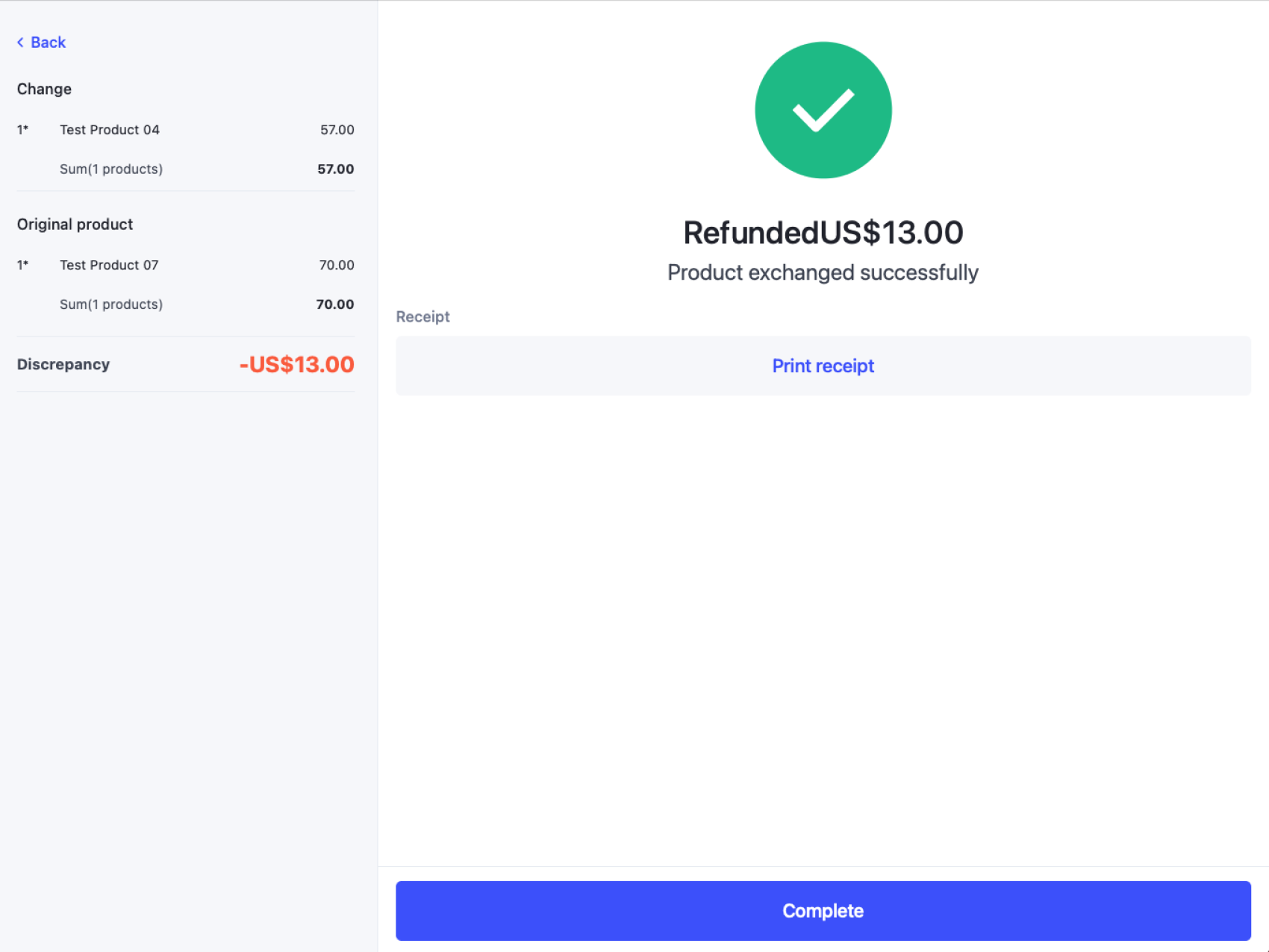Click the green success checkmark icon
1269x952 pixels.
click(823, 110)
